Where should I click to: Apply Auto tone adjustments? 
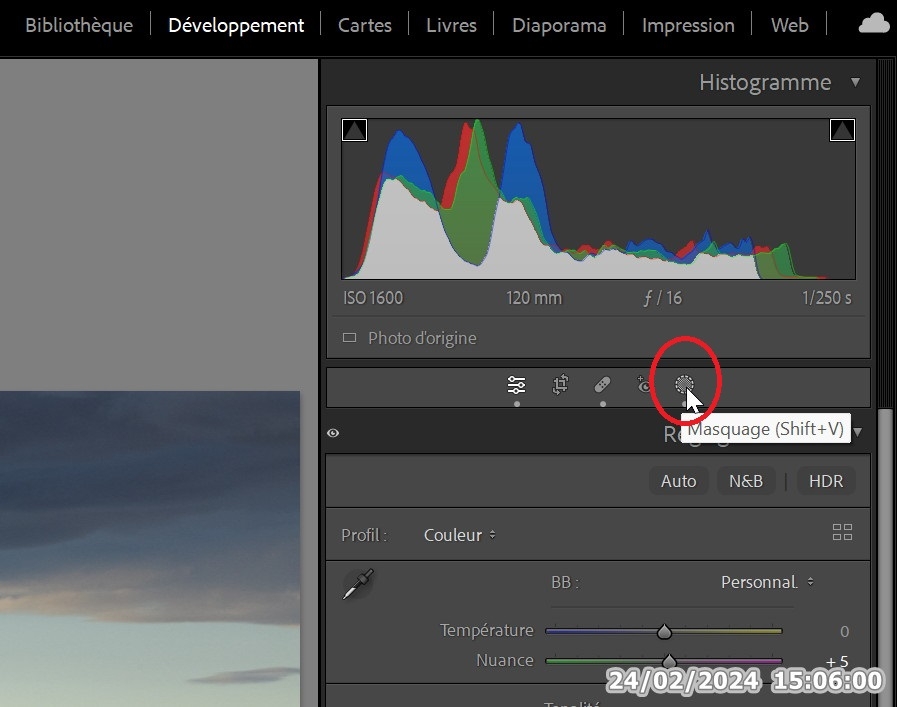coord(678,481)
